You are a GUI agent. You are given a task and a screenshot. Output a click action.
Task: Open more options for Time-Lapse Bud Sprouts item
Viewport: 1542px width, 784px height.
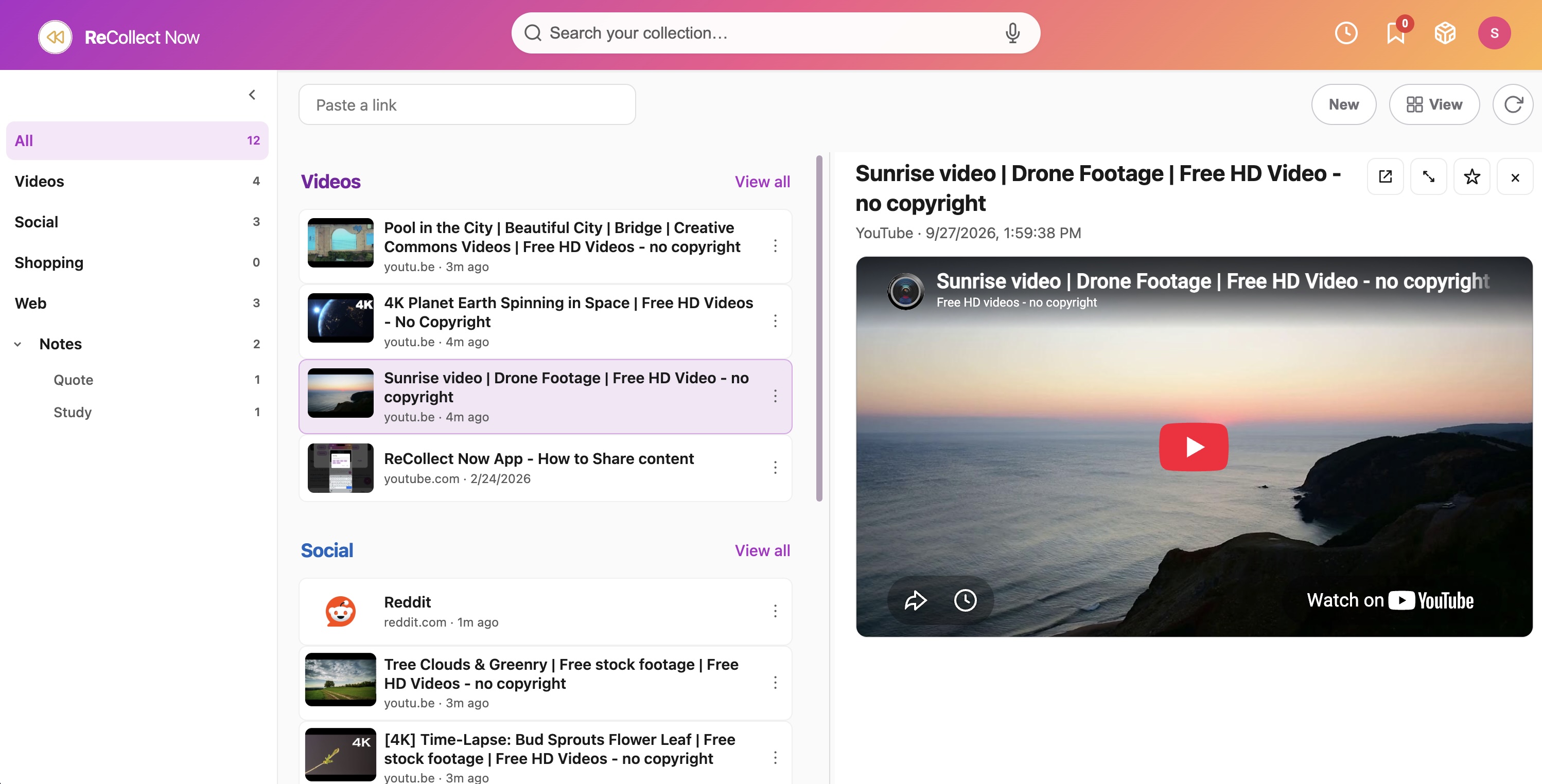775,758
